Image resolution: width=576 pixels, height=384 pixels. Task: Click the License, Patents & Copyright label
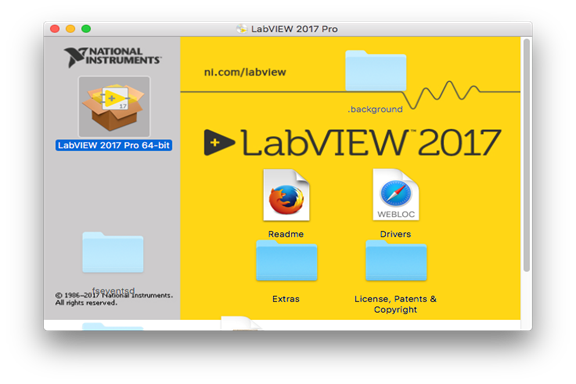pyautogui.click(x=395, y=304)
